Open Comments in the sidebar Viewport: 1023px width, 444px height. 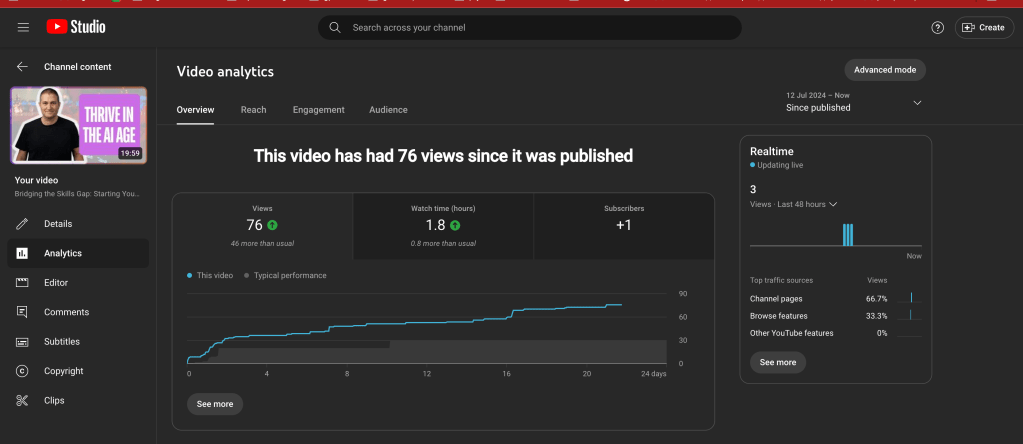click(78, 312)
